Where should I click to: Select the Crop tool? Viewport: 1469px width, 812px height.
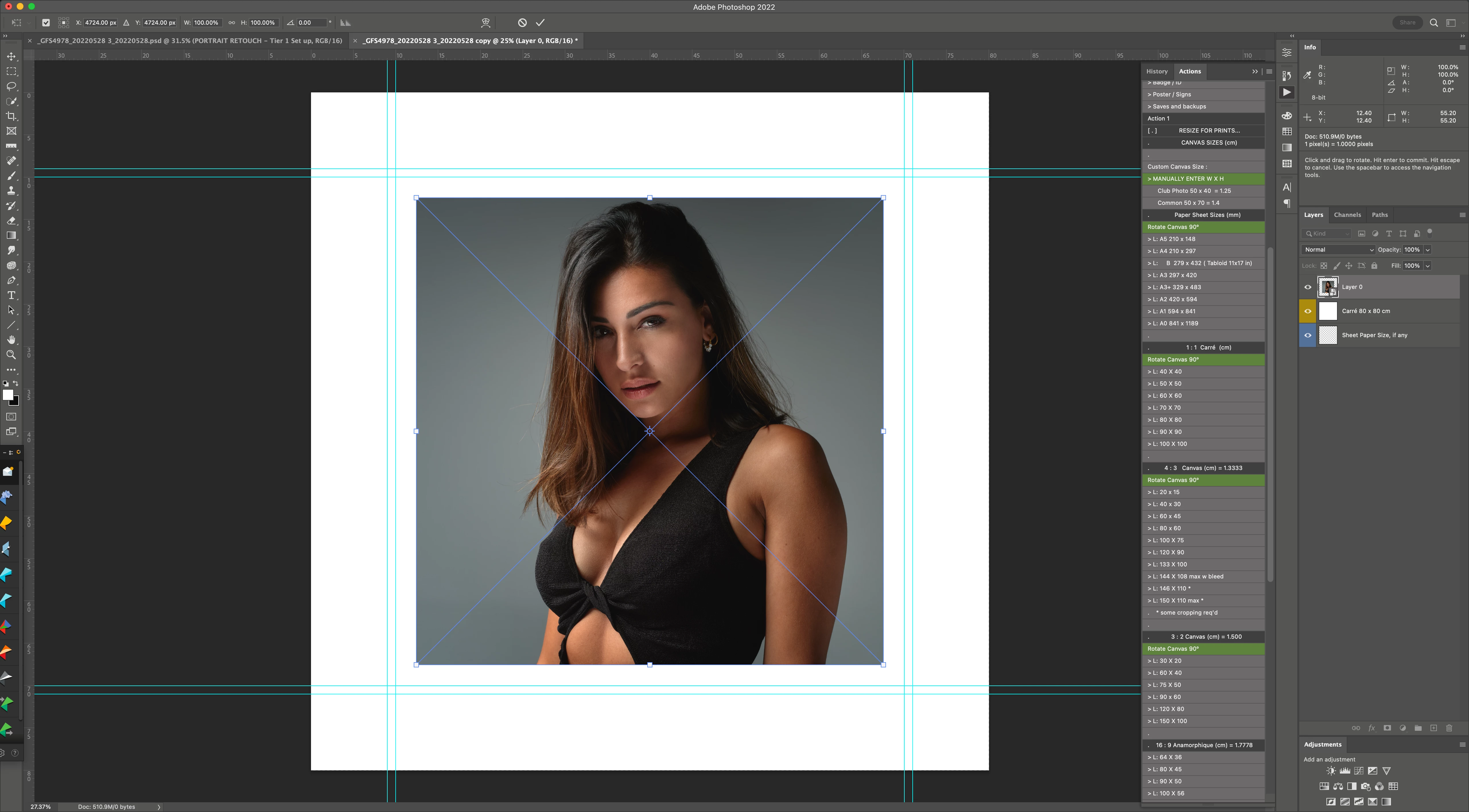click(x=11, y=116)
